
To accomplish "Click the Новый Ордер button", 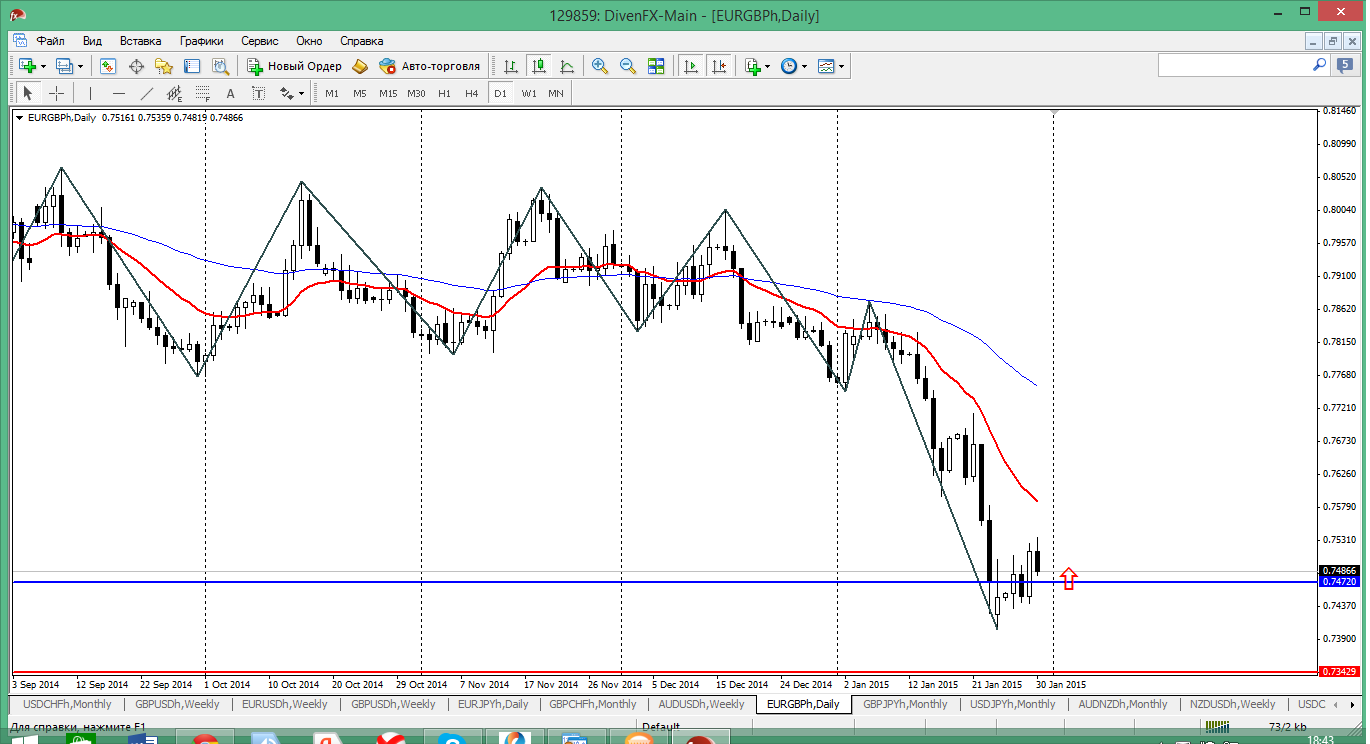I will pyautogui.click(x=294, y=66).
